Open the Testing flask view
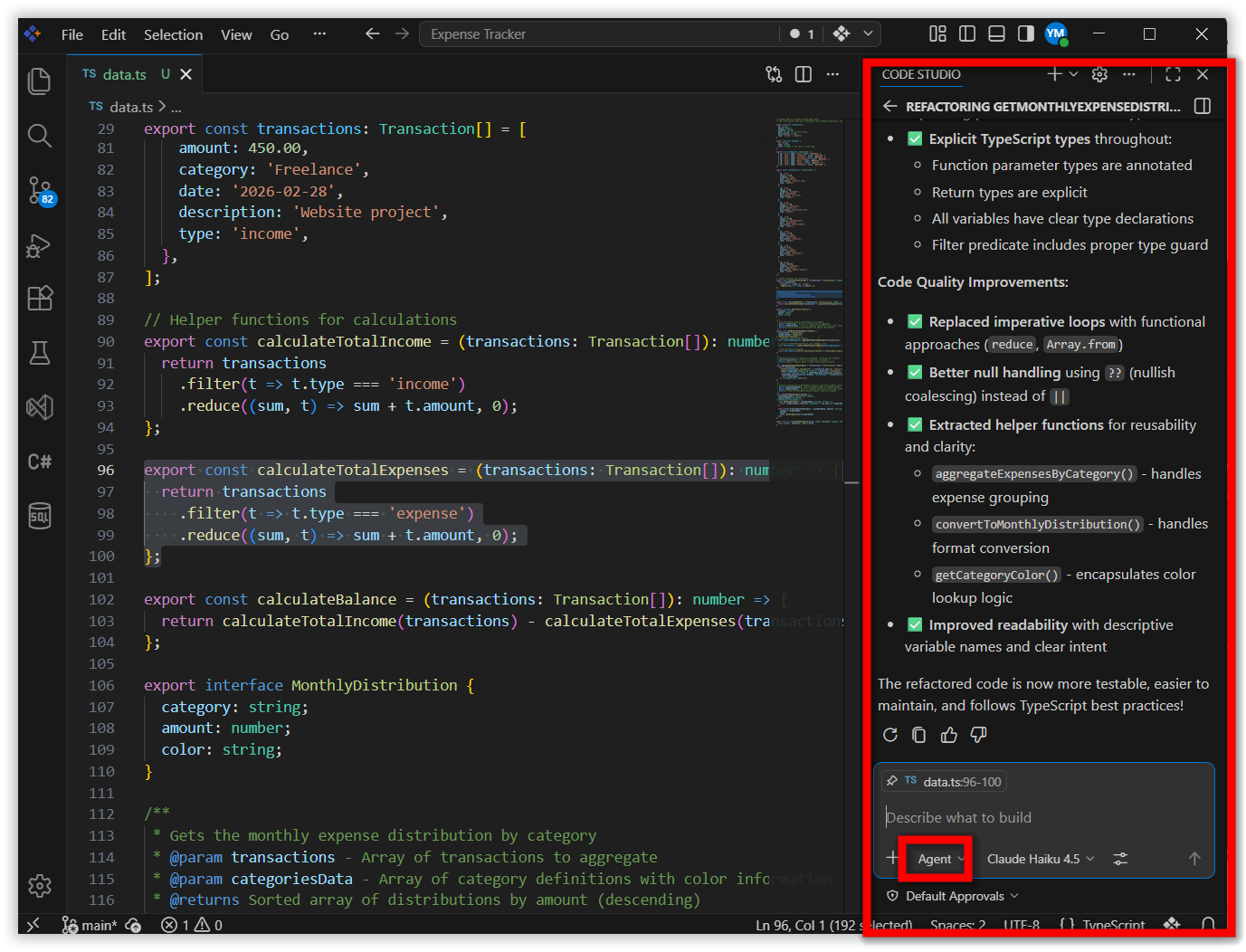 click(x=39, y=353)
